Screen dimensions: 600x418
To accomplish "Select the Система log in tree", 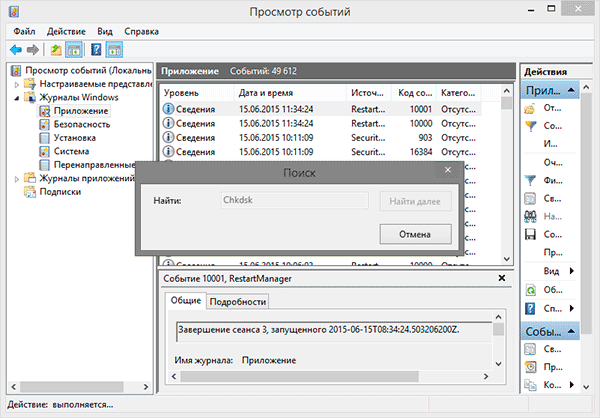I will [67, 151].
